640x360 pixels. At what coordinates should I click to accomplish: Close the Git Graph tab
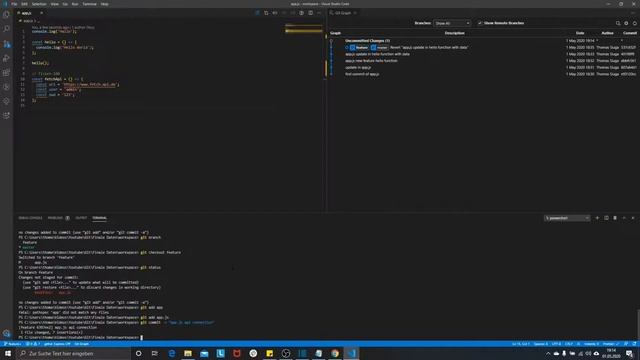[356, 13]
